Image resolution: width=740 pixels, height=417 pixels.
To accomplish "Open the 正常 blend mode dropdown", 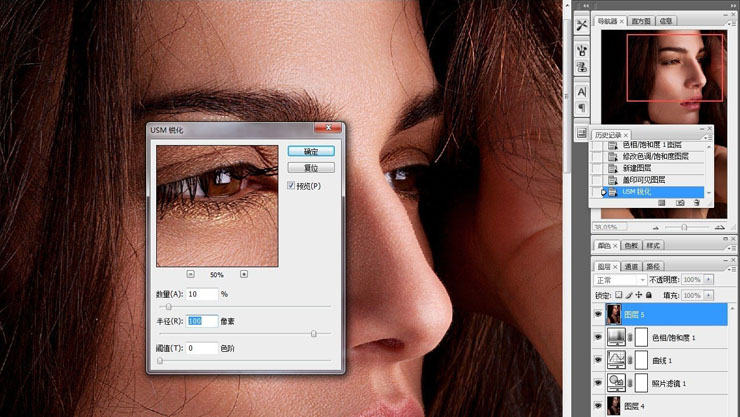I will (620, 280).
